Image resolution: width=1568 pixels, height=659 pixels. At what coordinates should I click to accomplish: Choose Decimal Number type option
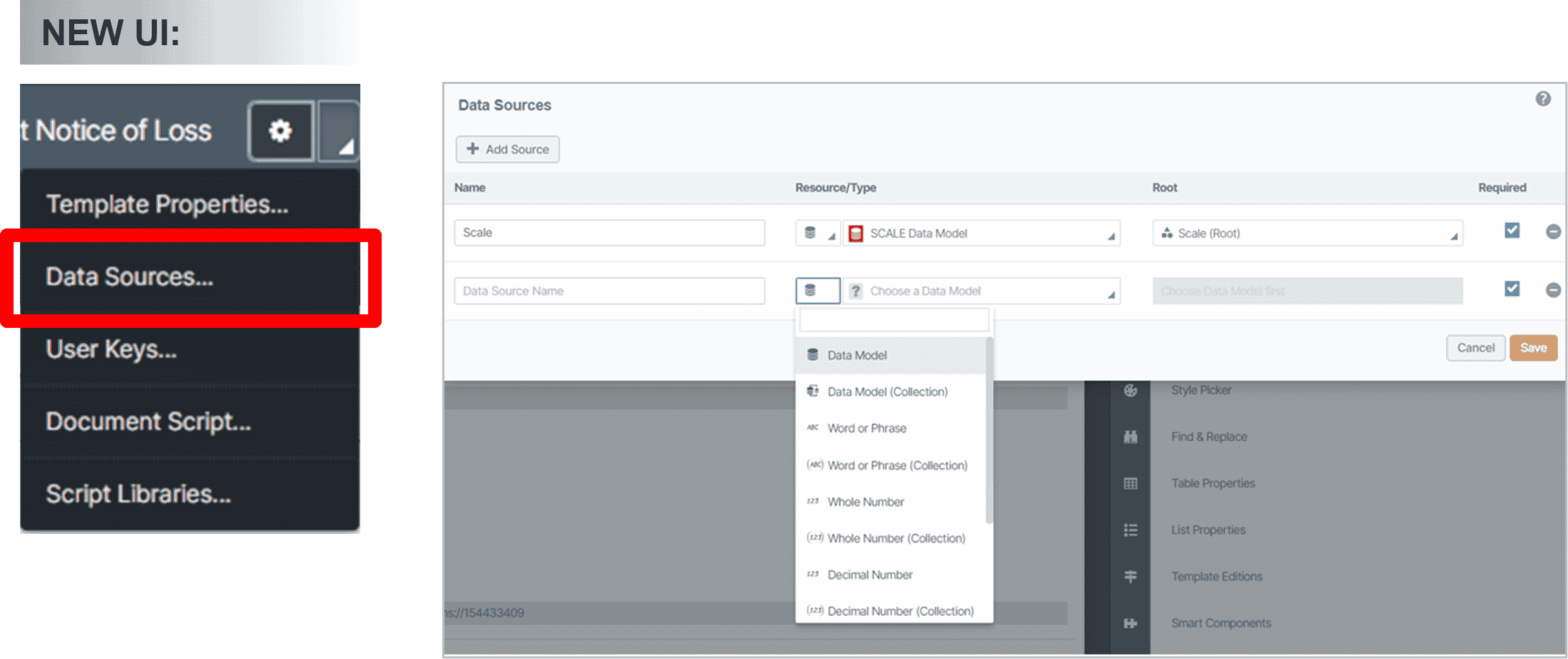click(x=891, y=574)
